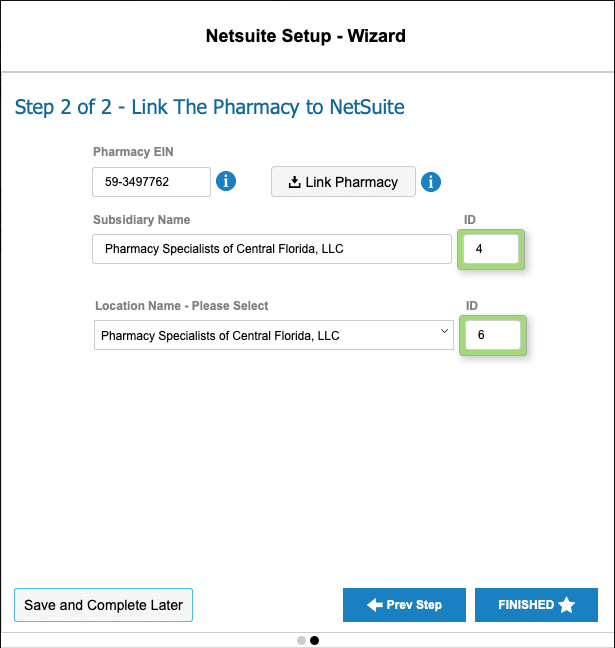Viewport: 615px width, 648px height.
Task: Click the star icon on the FINISHED button
Action: tap(567, 605)
